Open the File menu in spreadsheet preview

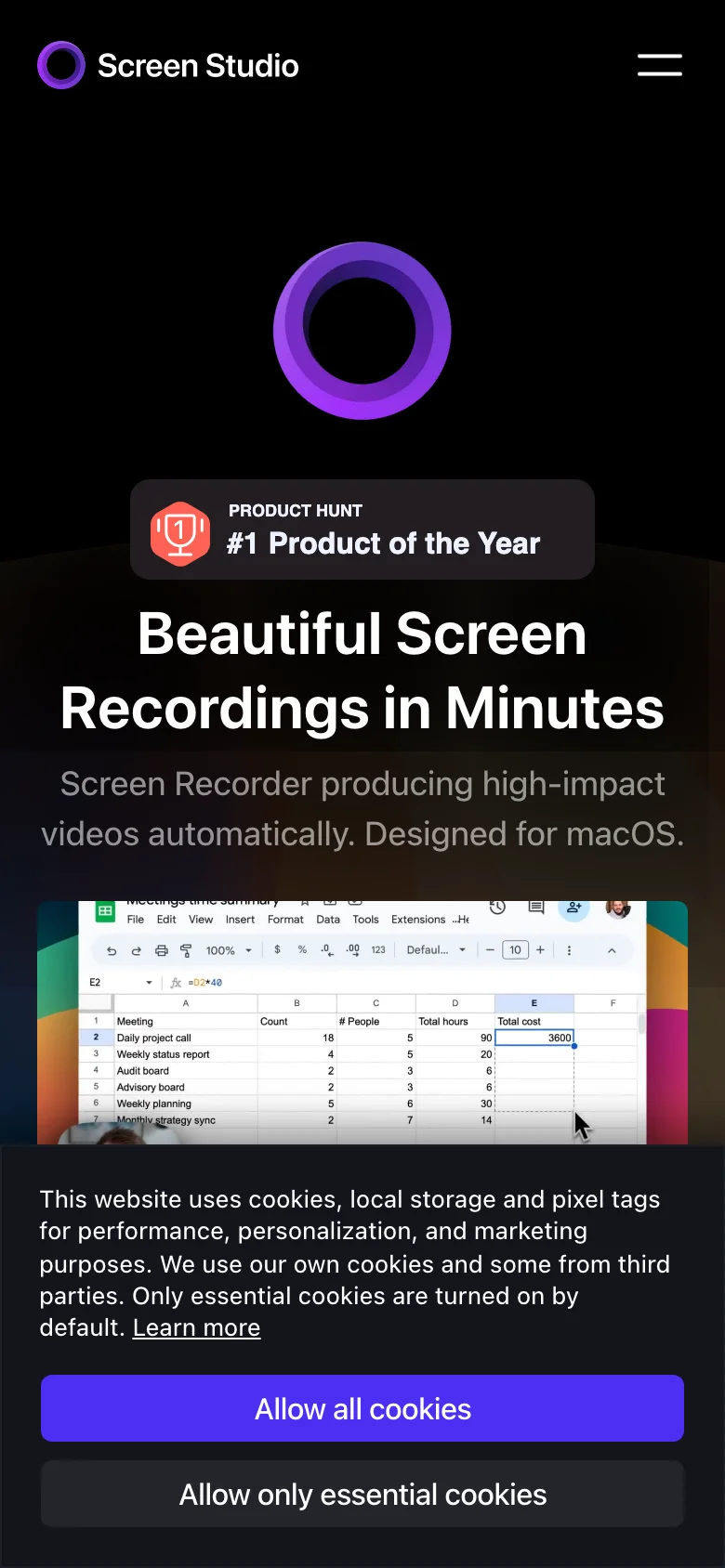[x=136, y=920]
